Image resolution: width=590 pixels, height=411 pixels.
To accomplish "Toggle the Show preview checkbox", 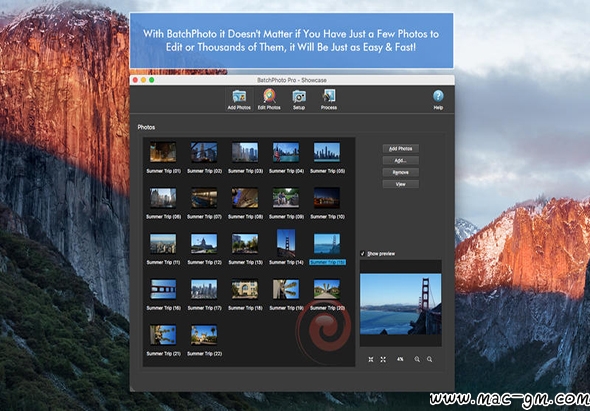I will [x=363, y=254].
